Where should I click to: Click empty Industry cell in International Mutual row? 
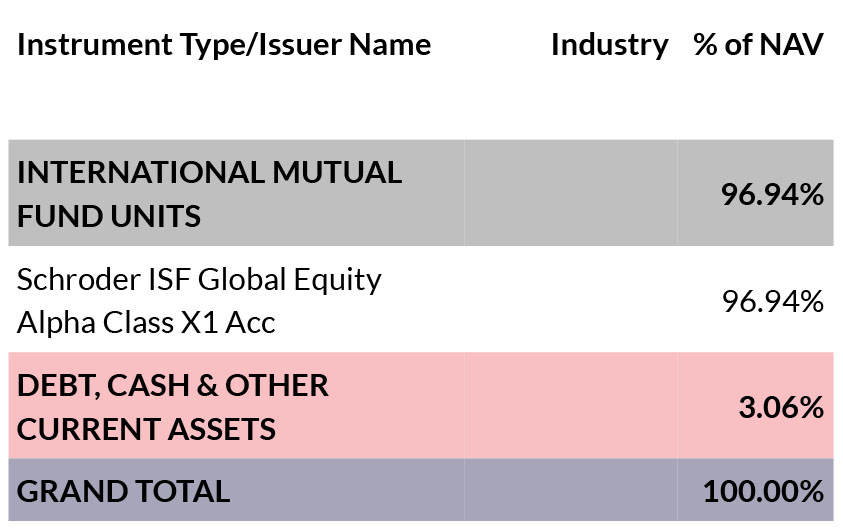[x=571, y=193]
